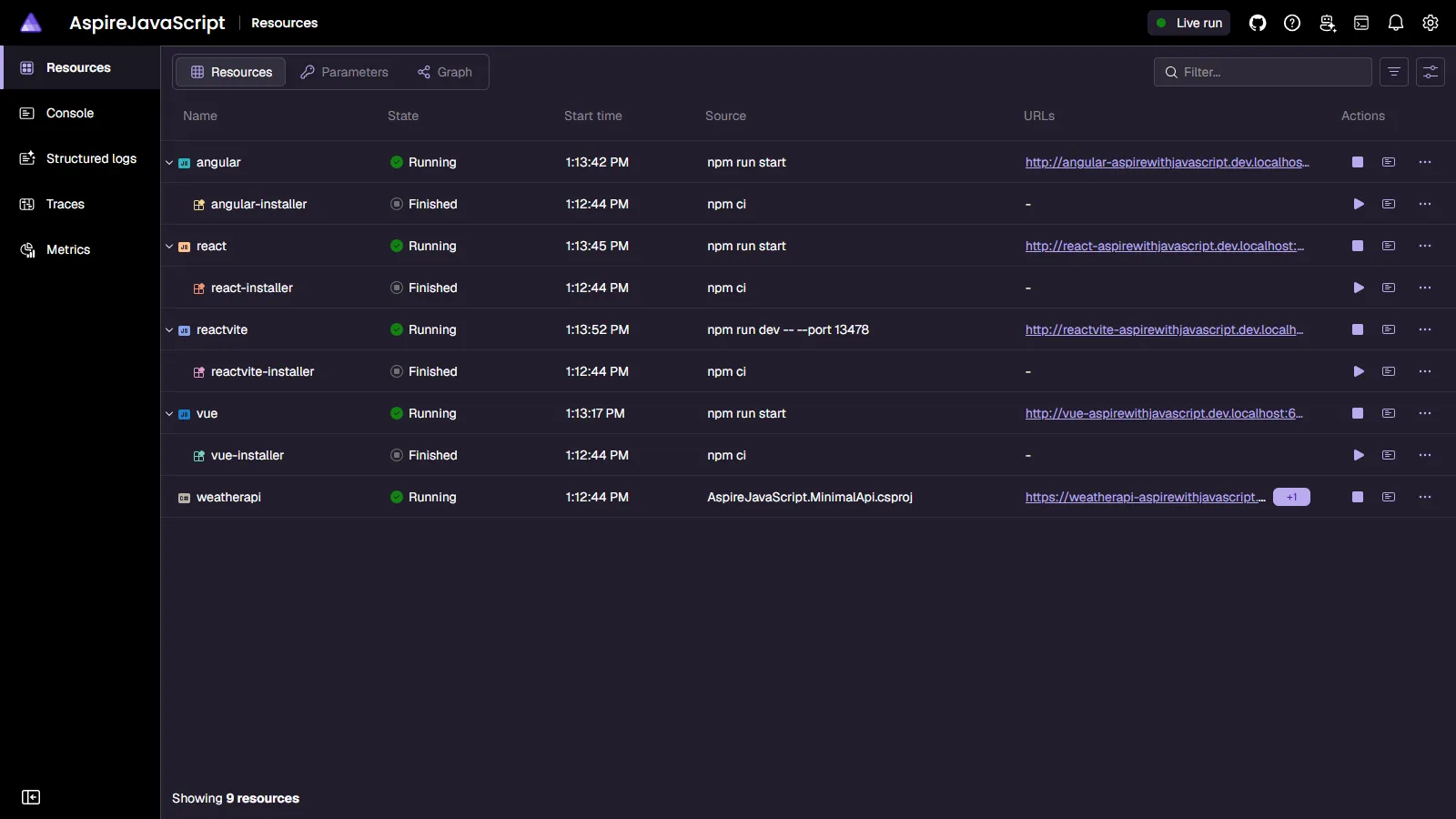Open the react resource URL link
Image resolution: width=1456 pixels, height=819 pixels.
point(1165,246)
